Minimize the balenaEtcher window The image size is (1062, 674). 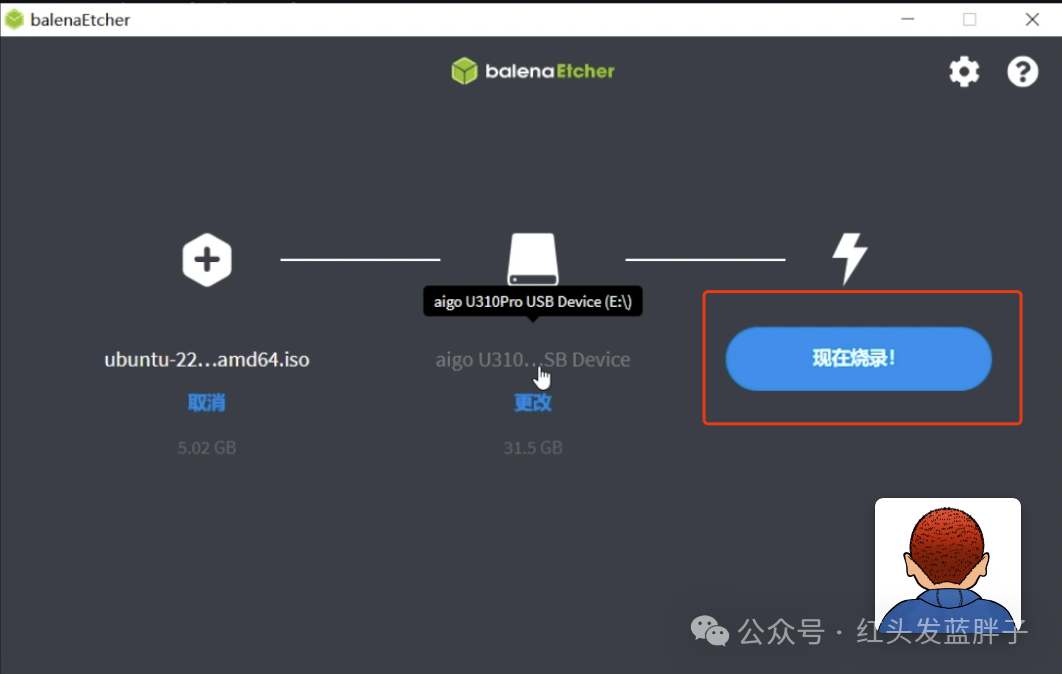pos(907,19)
